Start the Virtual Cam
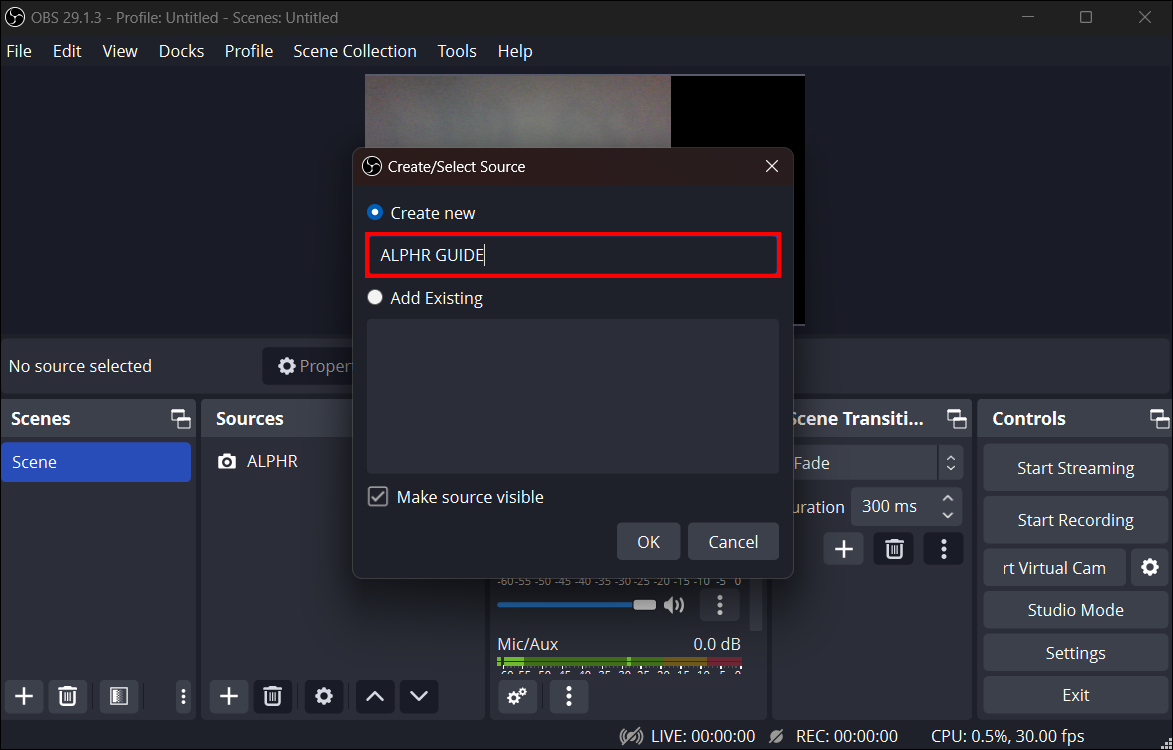The image size is (1173, 750). [x=1054, y=568]
